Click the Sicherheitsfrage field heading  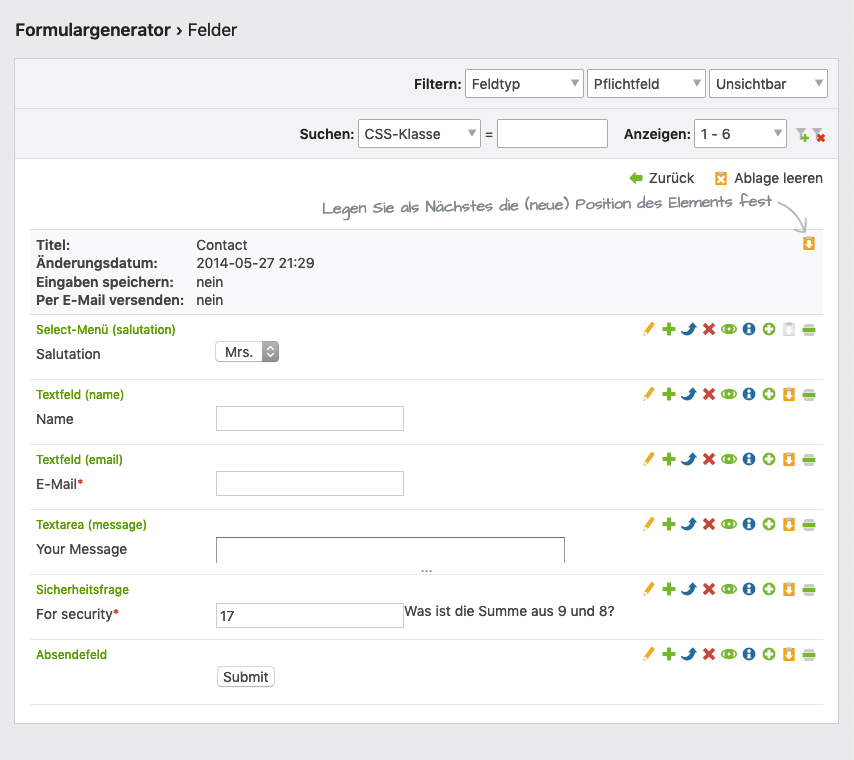point(82,589)
